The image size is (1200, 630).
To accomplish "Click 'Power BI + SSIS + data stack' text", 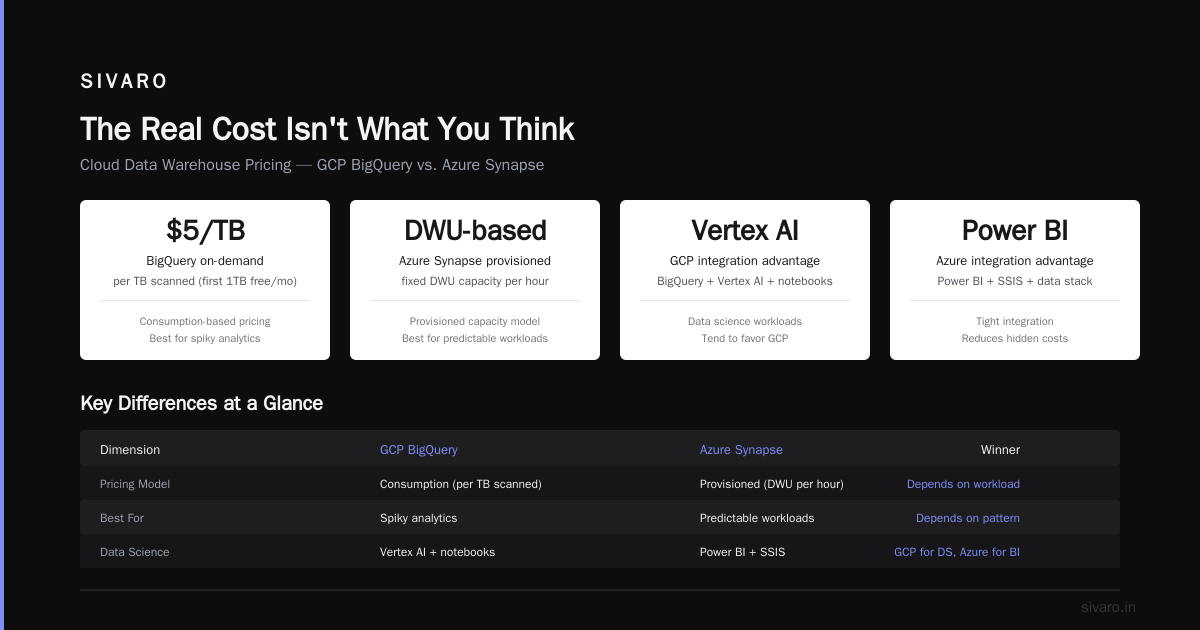I will pos(1015,281).
